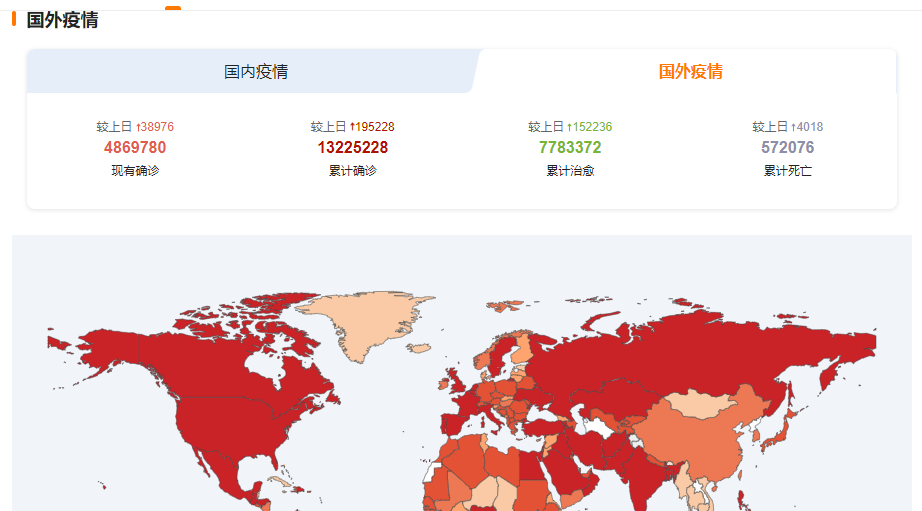Click the 累计死亡 label
Viewport: 922px width, 511px height.
(x=787, y=171)
